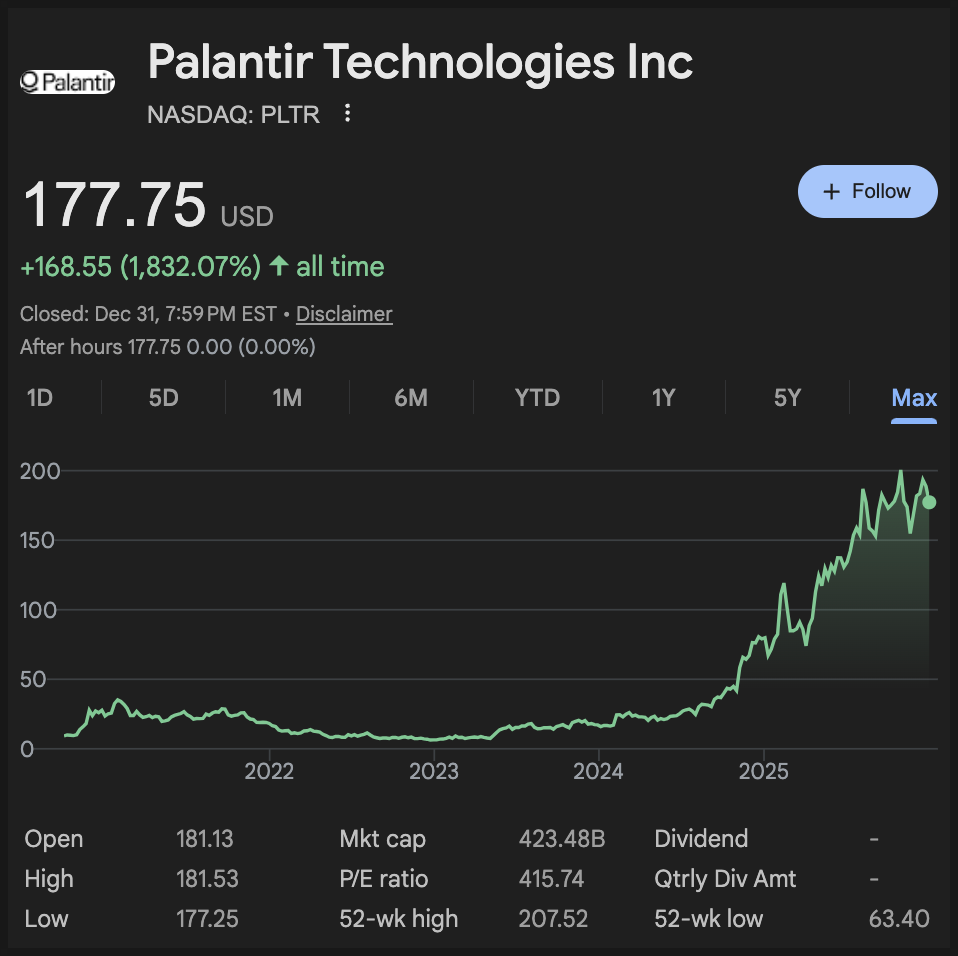This screenshot has width=958, height=956.
Task: View the 5Y chart range
Action: (787, 398)
